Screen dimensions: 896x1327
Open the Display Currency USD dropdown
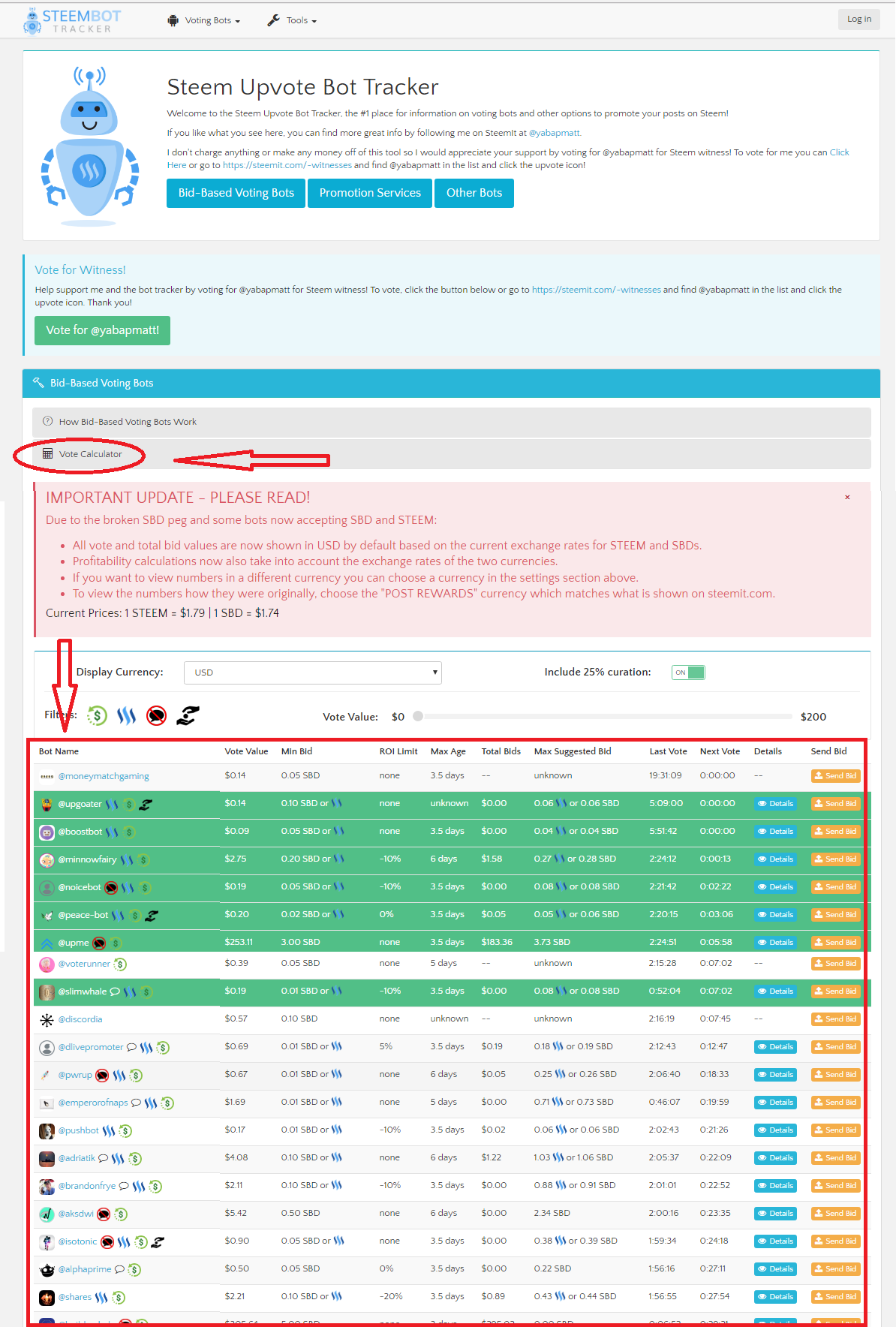(x=312, y=673)
